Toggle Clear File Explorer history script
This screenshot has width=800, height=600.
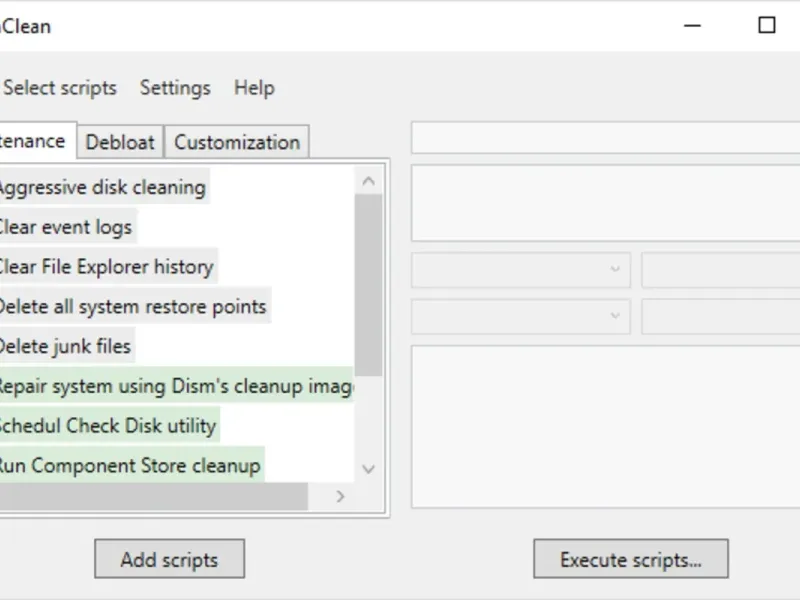click(105, 267)
